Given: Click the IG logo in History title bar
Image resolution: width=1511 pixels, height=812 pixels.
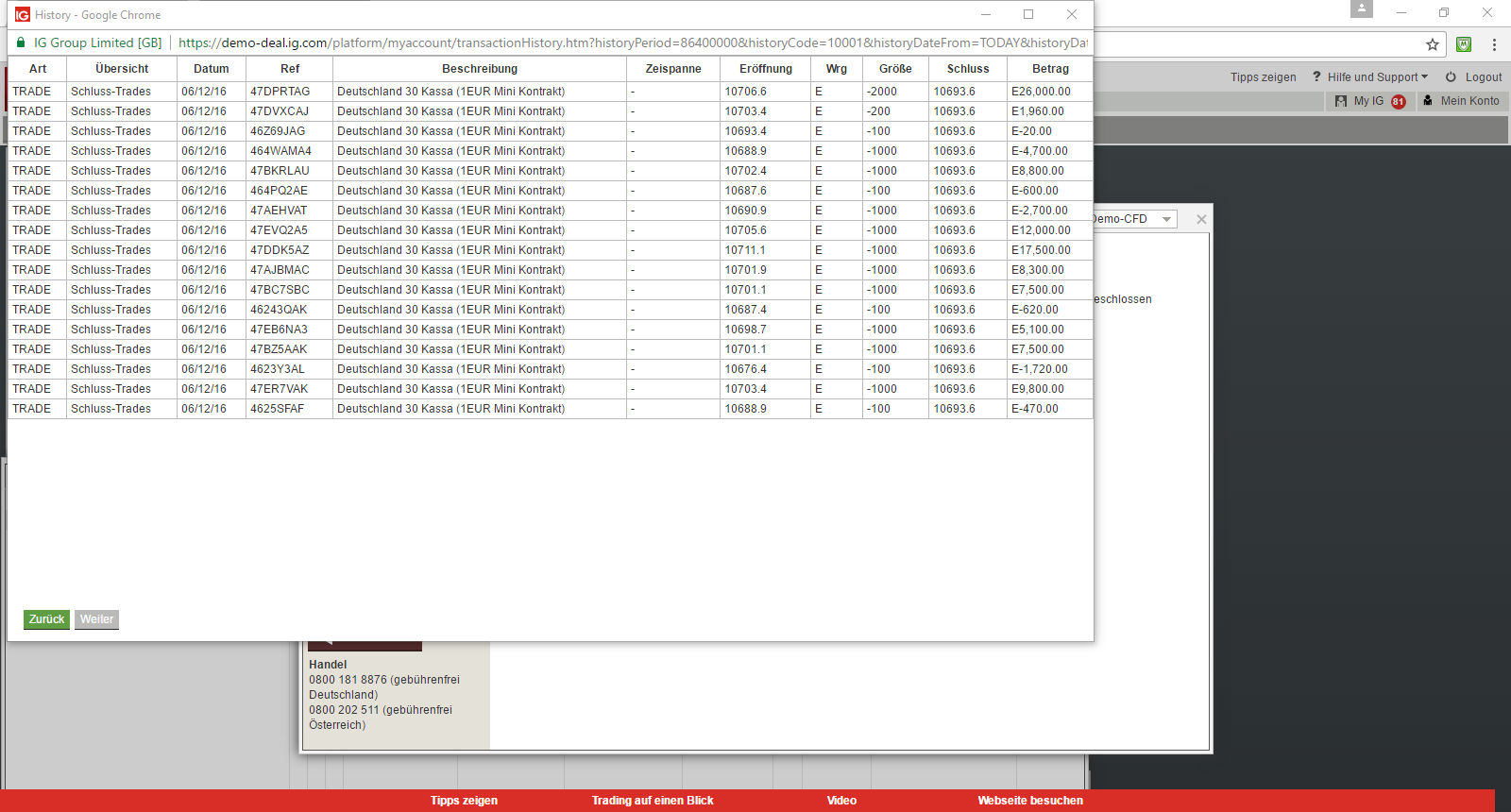Looking at the screenshot, I should tap(23, 14).
